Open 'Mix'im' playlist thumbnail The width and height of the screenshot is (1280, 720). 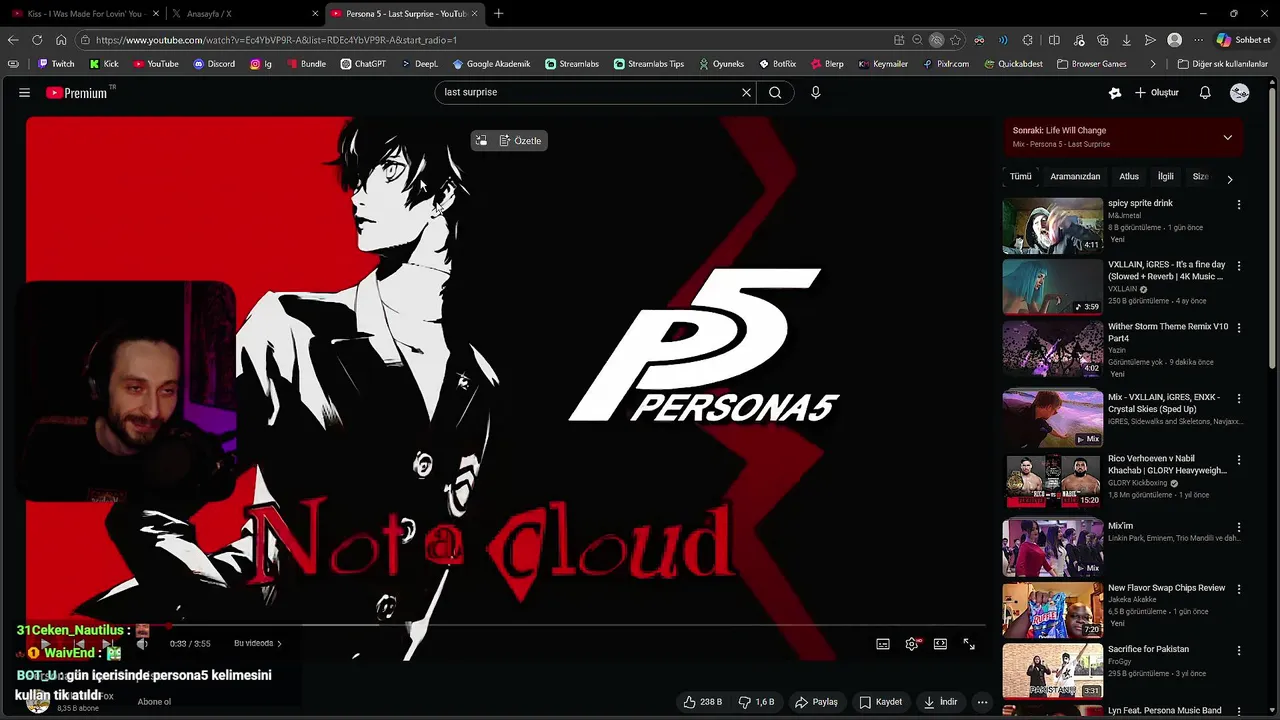(x=1053, y=547)
